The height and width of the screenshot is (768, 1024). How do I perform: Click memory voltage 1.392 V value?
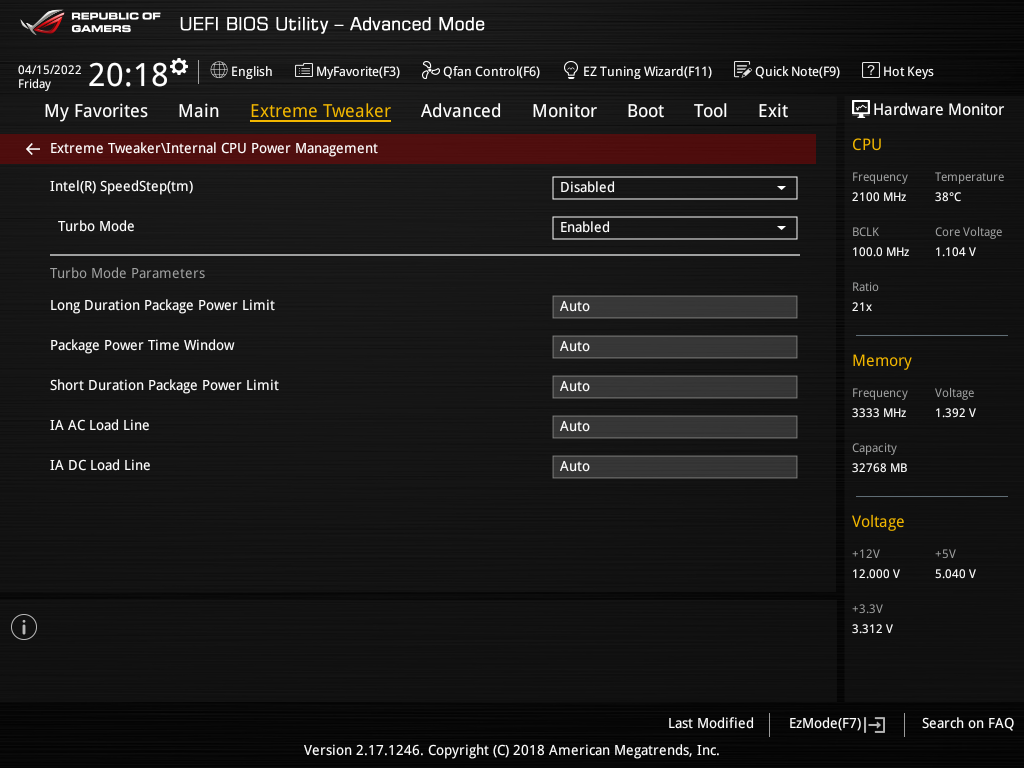(x=955, y=413)
